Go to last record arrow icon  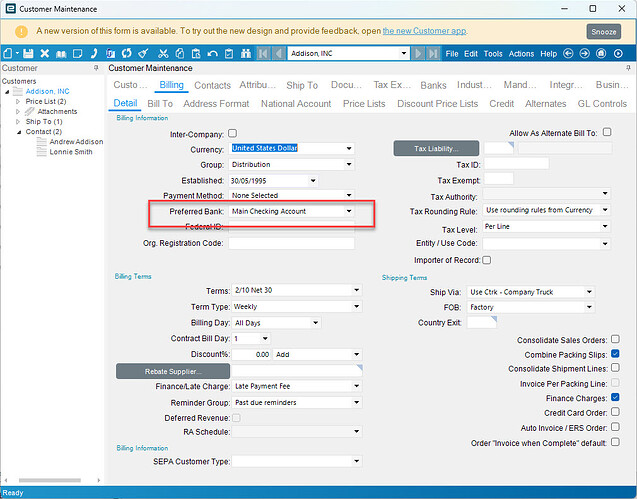[433, 53]
